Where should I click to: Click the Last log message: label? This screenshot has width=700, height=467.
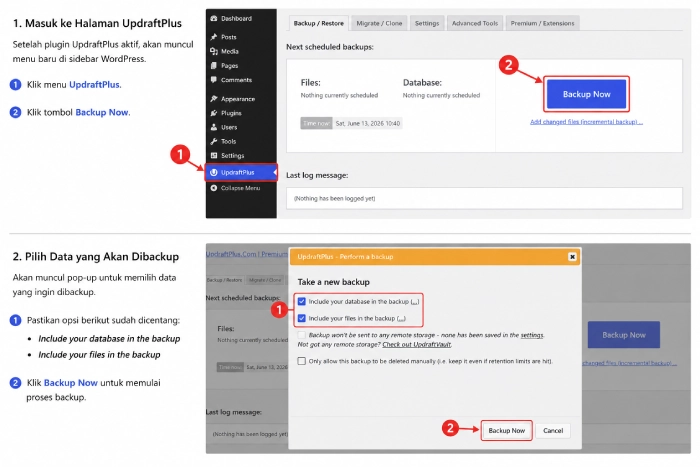317,175
